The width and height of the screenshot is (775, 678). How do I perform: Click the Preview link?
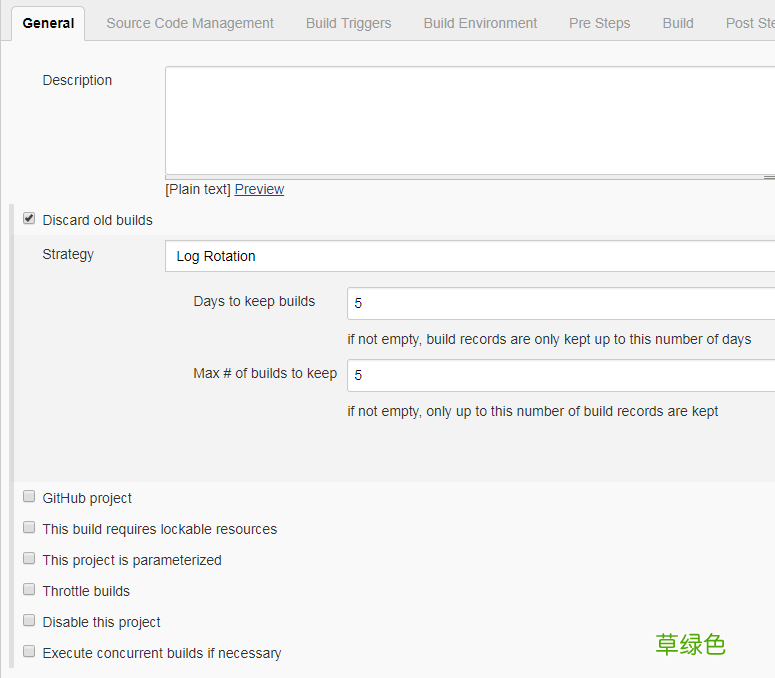[259, 189]
